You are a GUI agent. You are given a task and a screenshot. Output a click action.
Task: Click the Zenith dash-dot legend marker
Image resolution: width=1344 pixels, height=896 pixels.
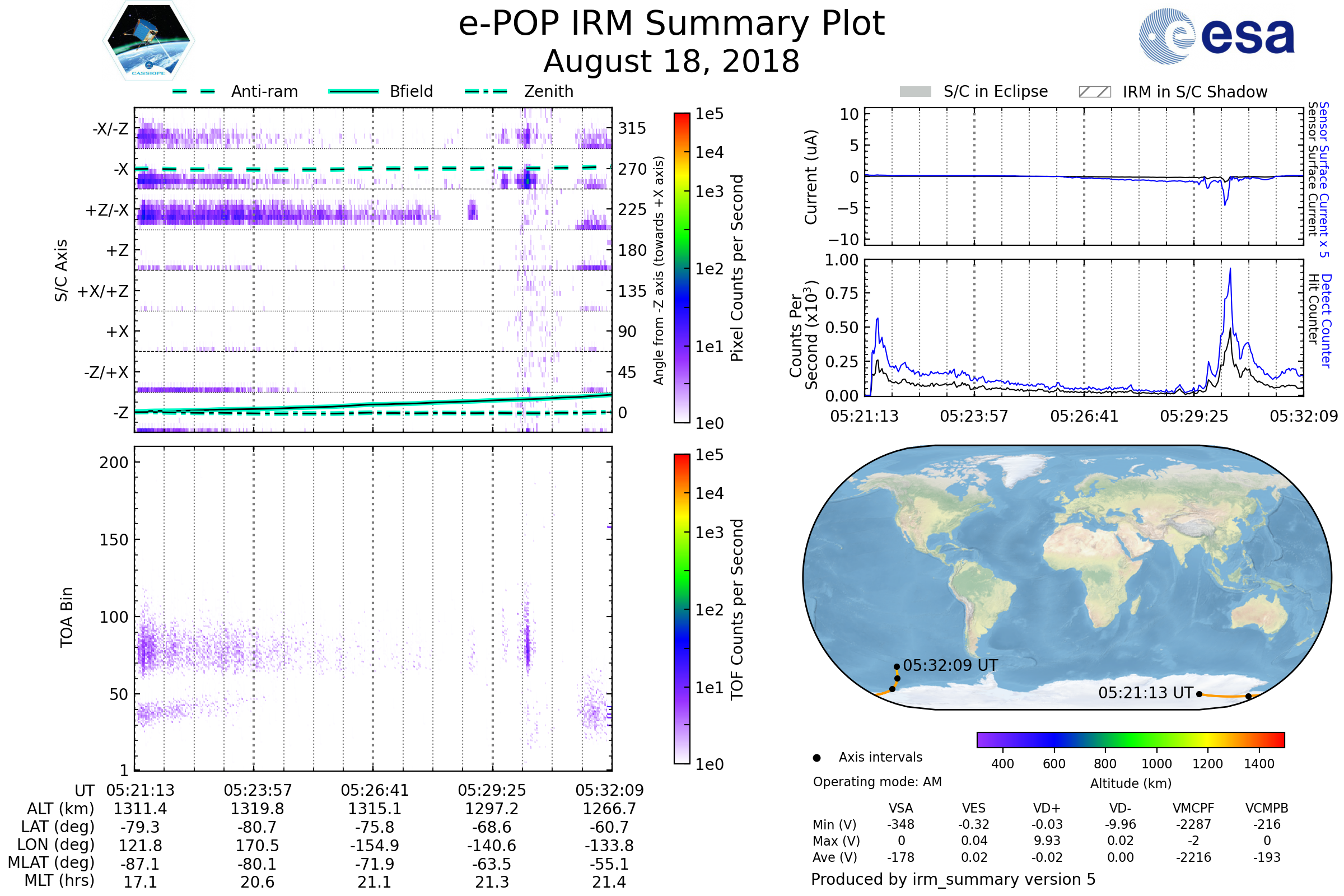(x=486, y=91)
